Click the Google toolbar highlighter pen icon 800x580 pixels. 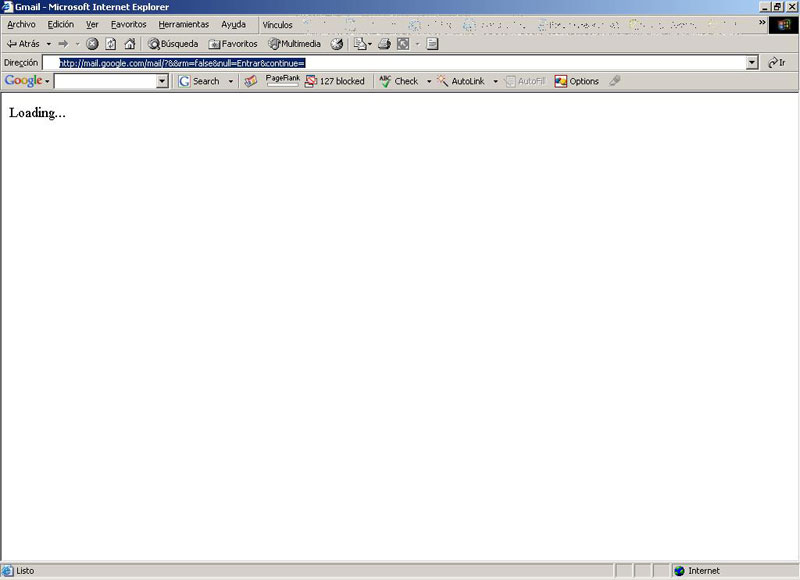click(614, 81)
